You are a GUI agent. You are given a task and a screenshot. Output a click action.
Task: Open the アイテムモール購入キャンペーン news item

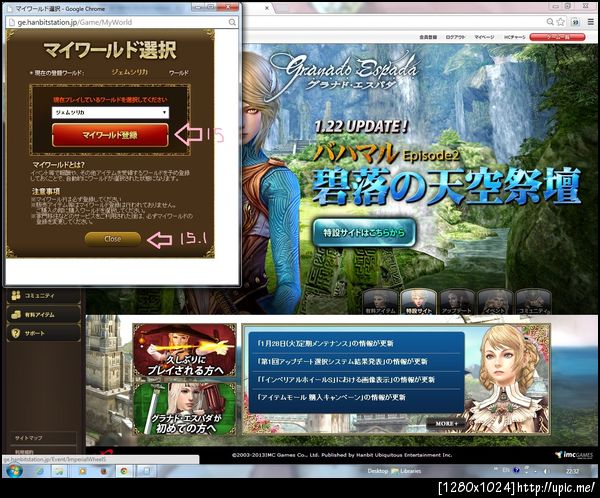coord(331,397)
